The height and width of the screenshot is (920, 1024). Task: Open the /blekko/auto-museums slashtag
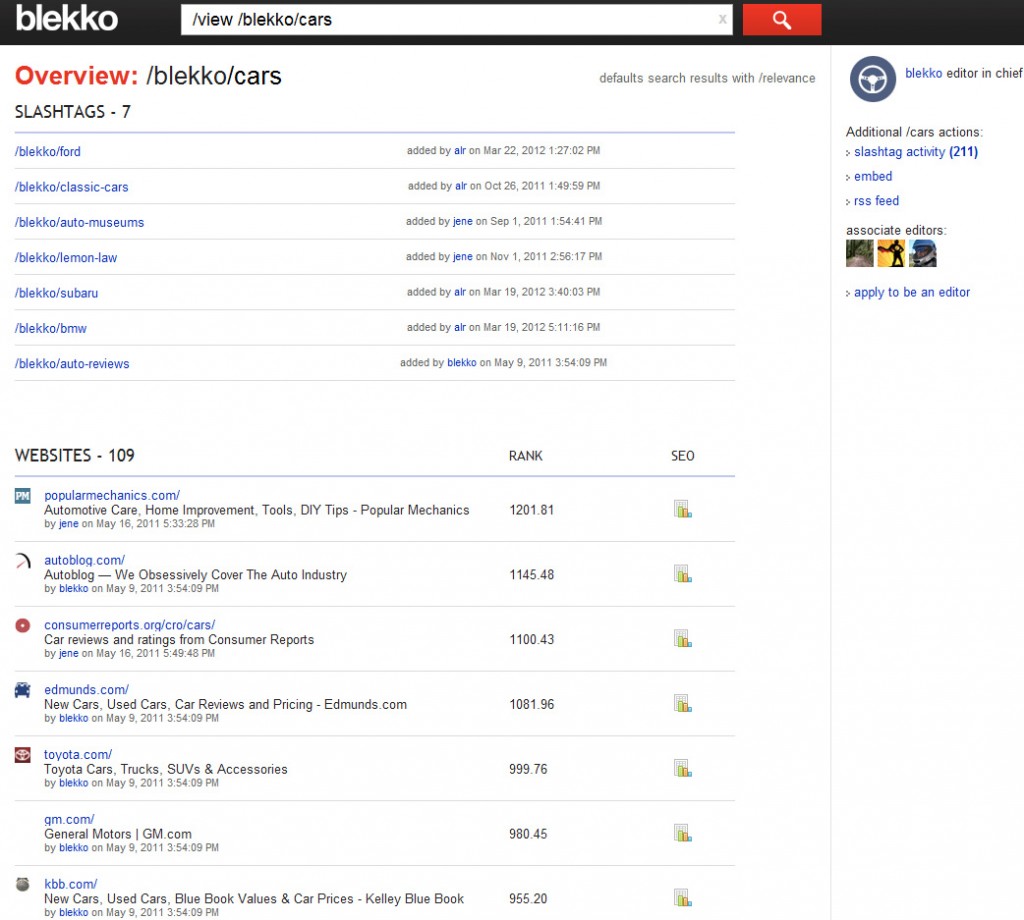(x=79, y=222)
